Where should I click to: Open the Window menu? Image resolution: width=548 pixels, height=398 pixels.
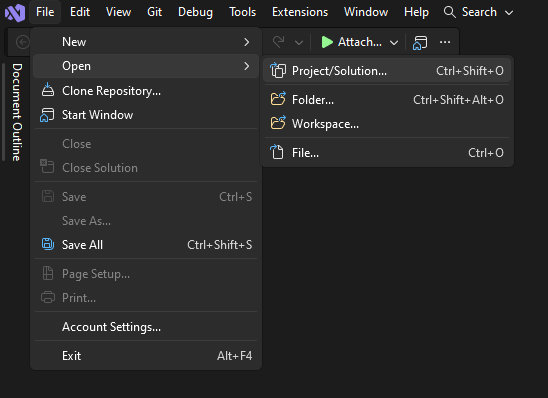(x=366, y=12)
